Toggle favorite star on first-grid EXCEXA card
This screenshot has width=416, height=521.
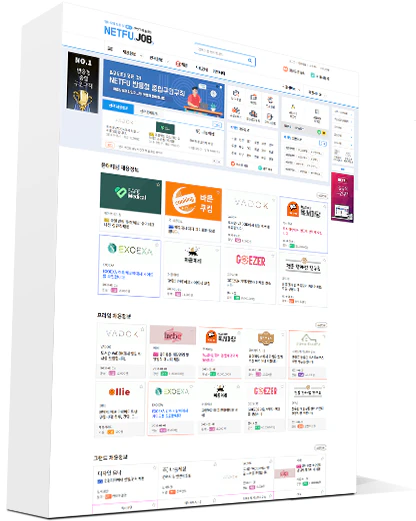tap(157, 245)
